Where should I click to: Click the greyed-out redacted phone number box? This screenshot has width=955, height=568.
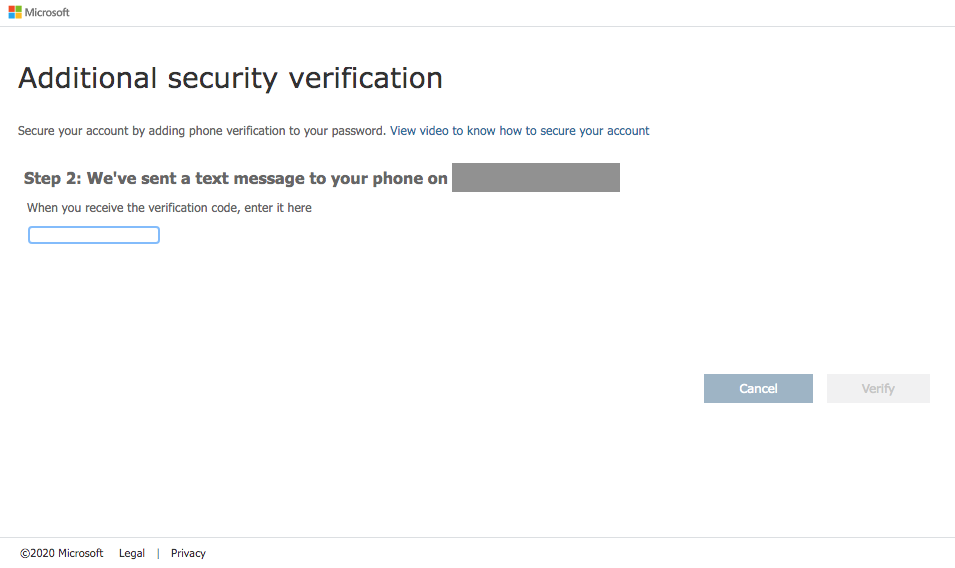pos(535,178)
